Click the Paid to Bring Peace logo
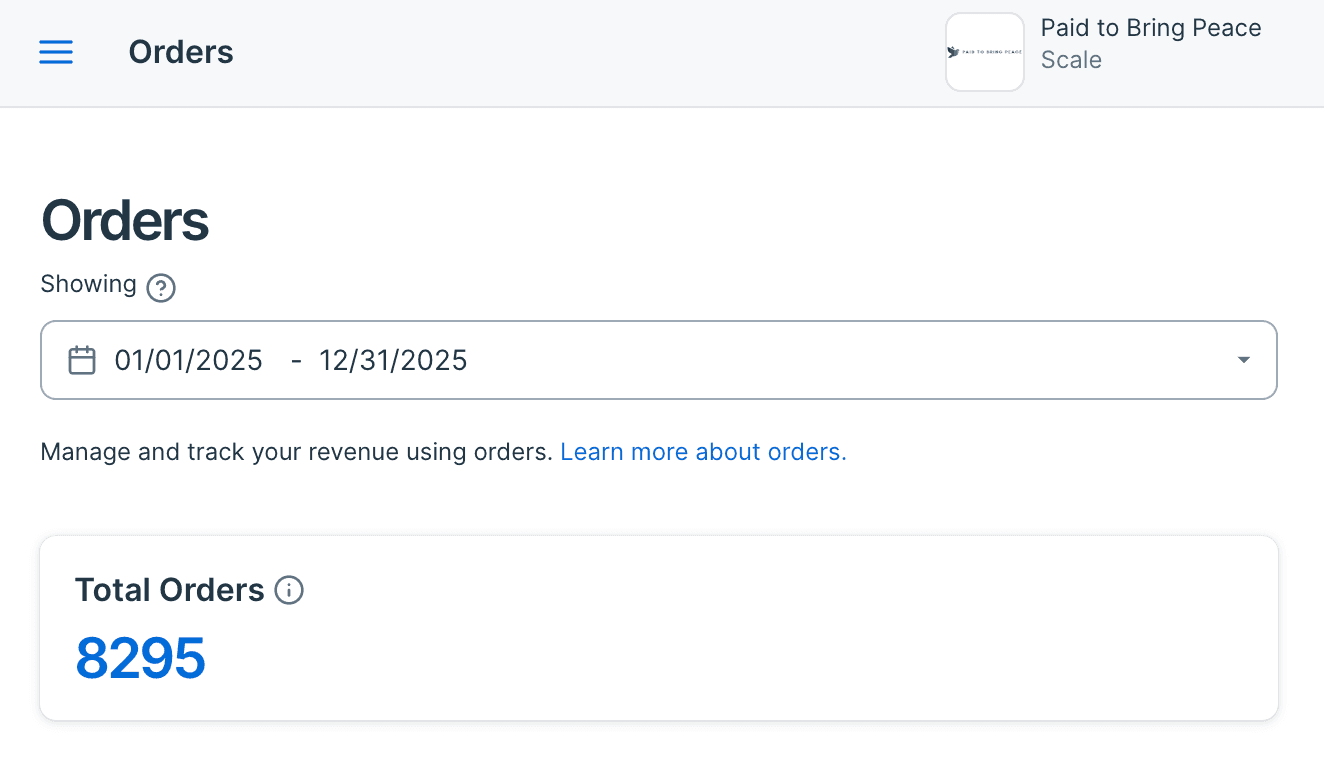1324x760 pixels. coord(984,52)
